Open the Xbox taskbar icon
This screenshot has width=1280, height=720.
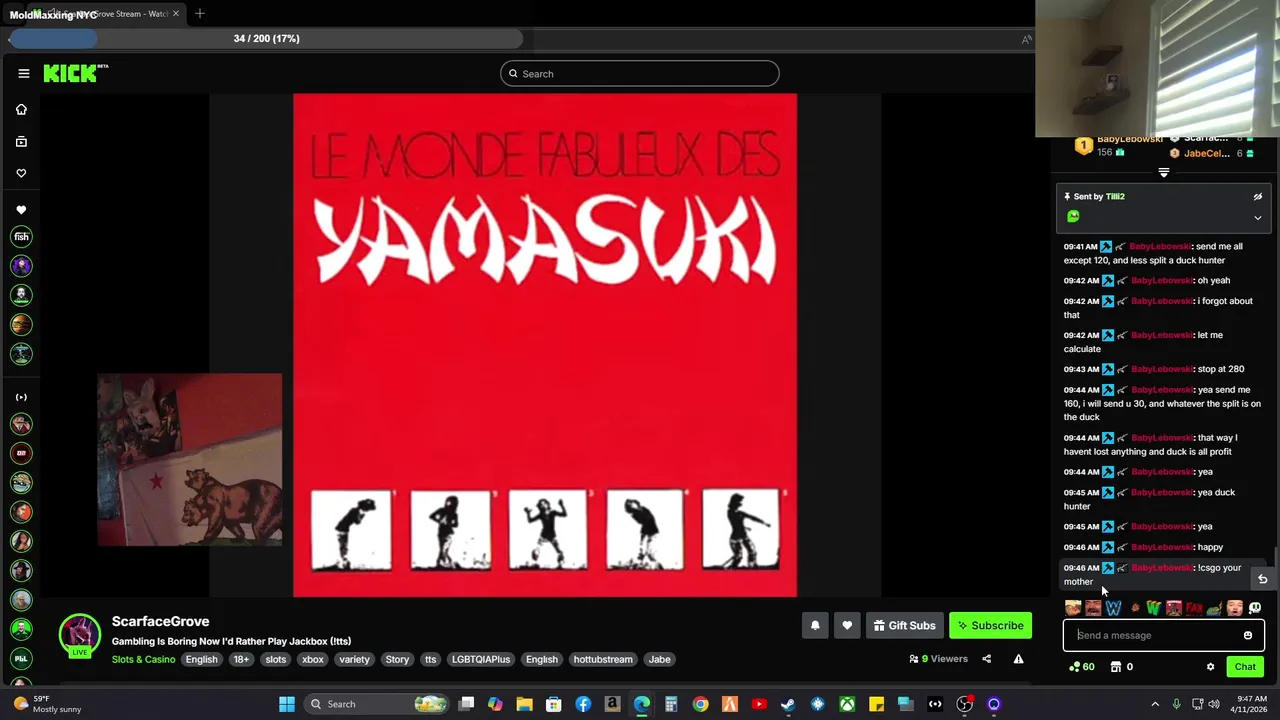pos(847,704)
